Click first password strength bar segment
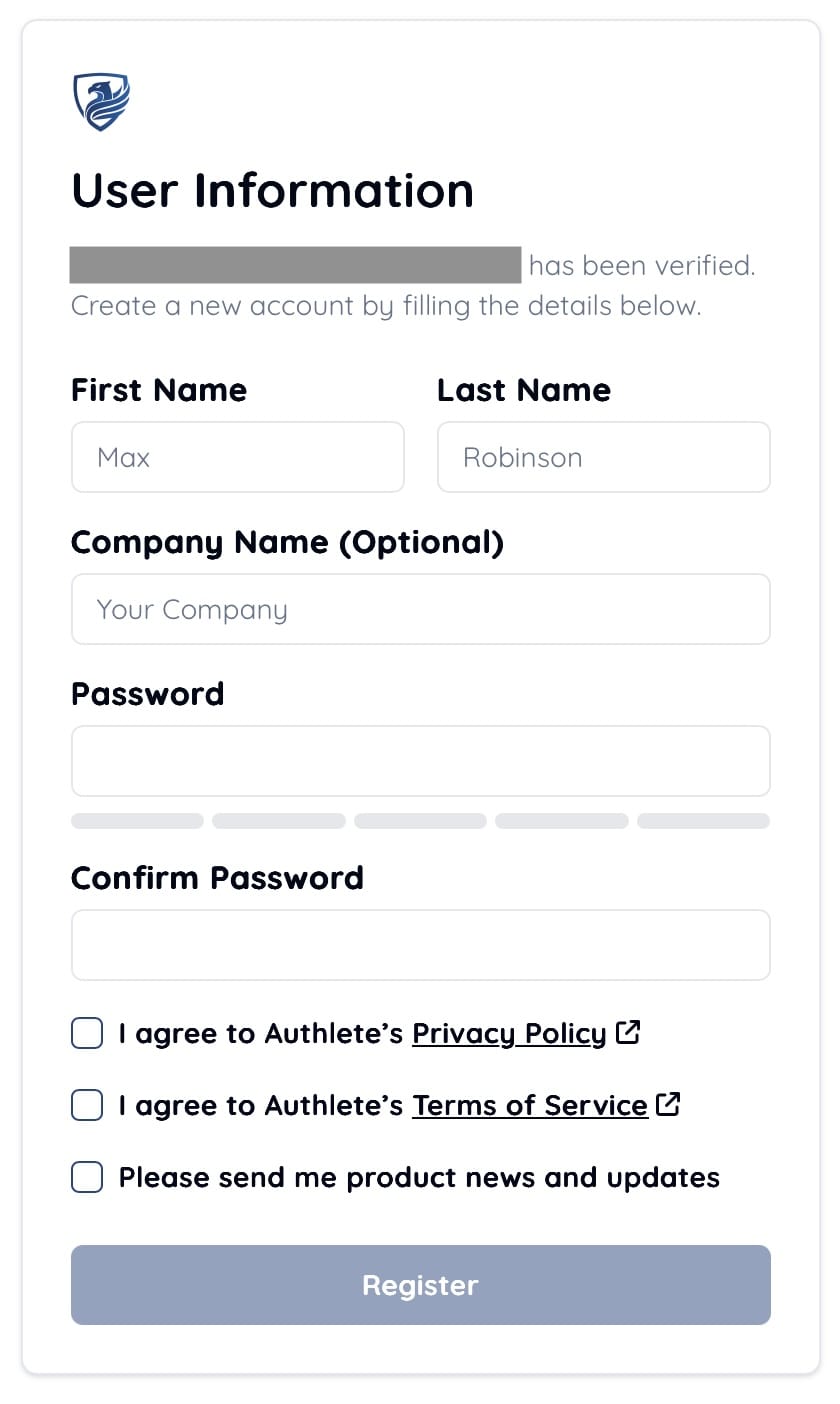This screenshot has width=840, height=1404. [x=137, y=821]
